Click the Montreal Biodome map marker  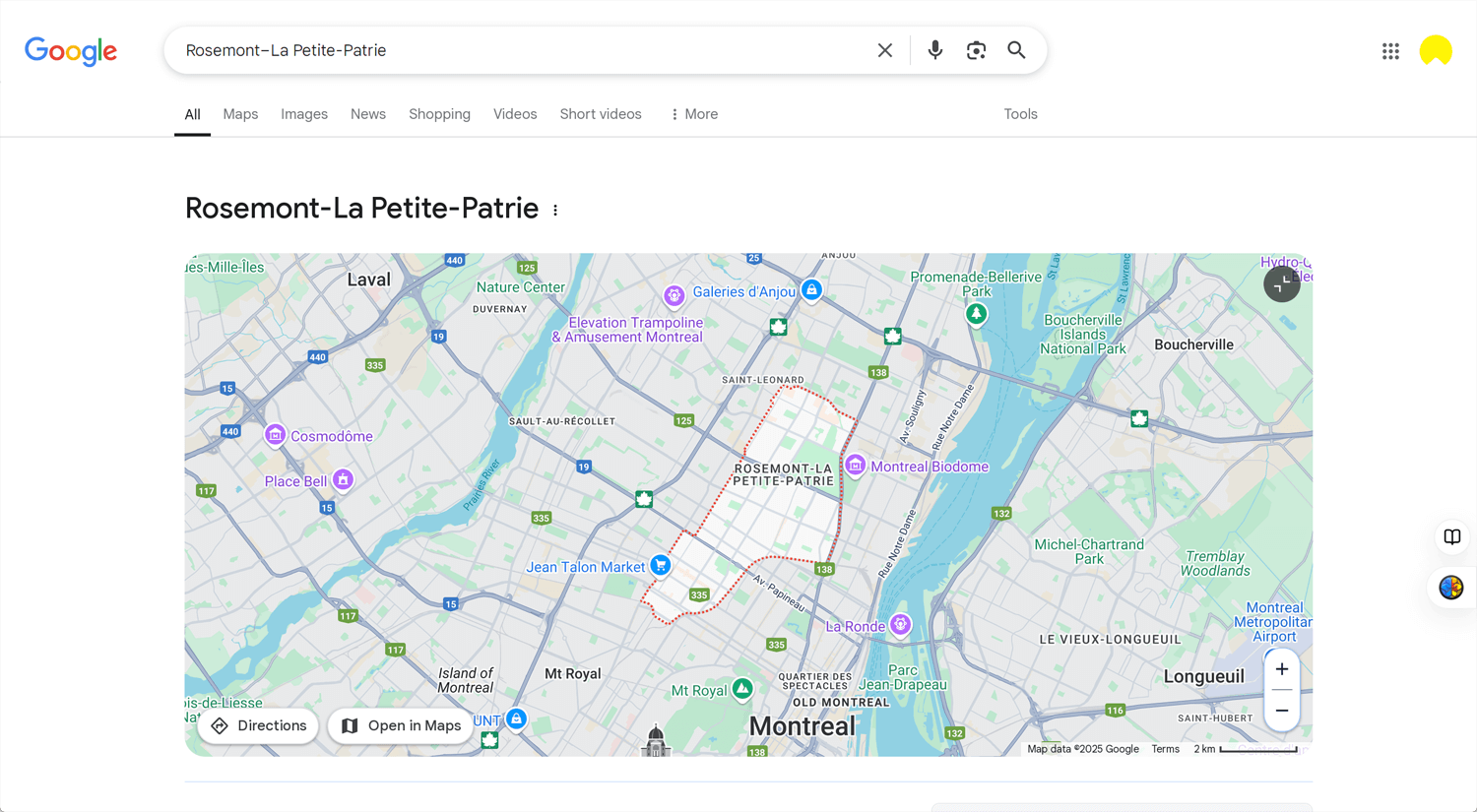tap(855, 465)
